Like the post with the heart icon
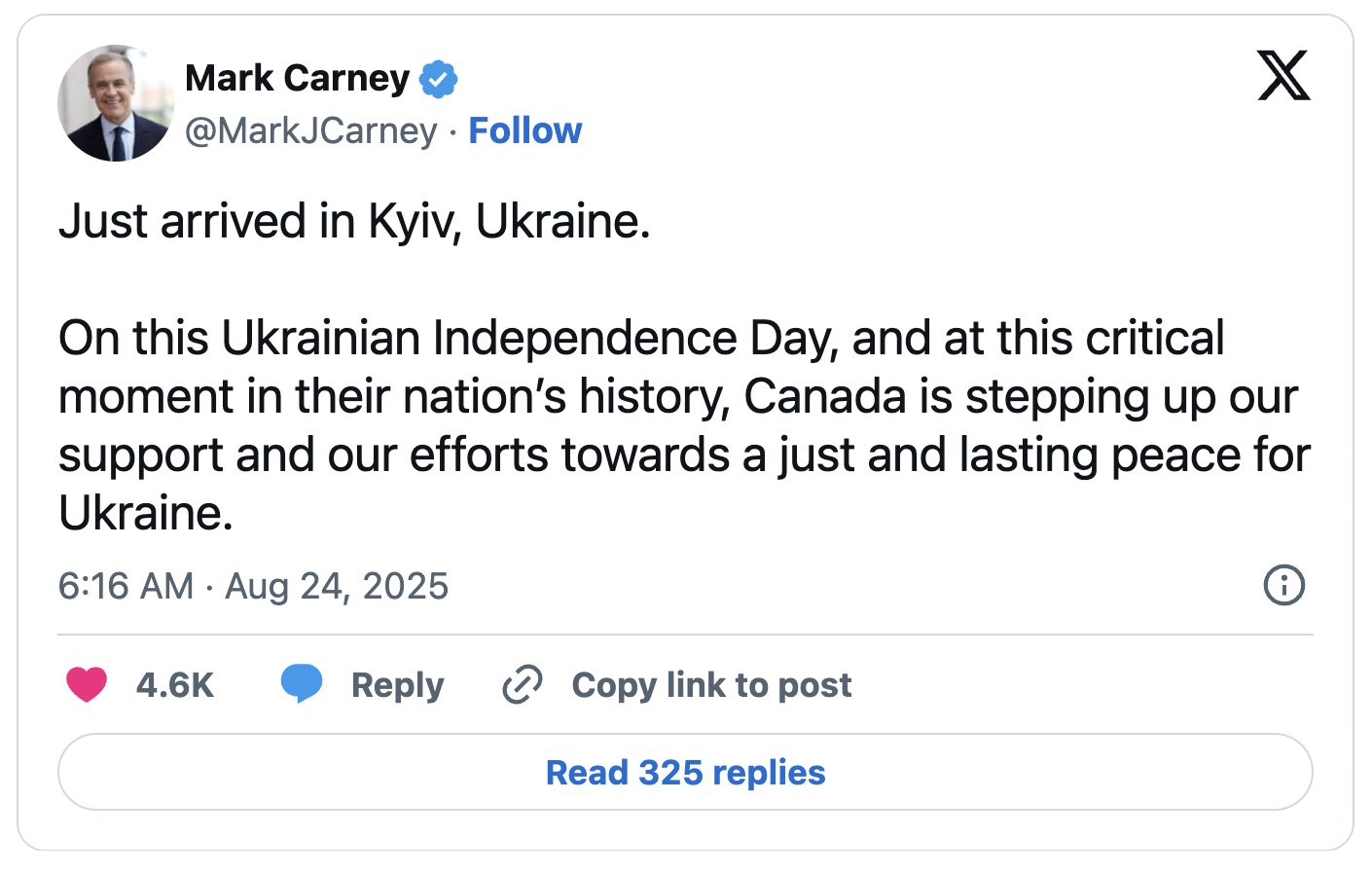The image size is (1372, 874). point(87,685)
